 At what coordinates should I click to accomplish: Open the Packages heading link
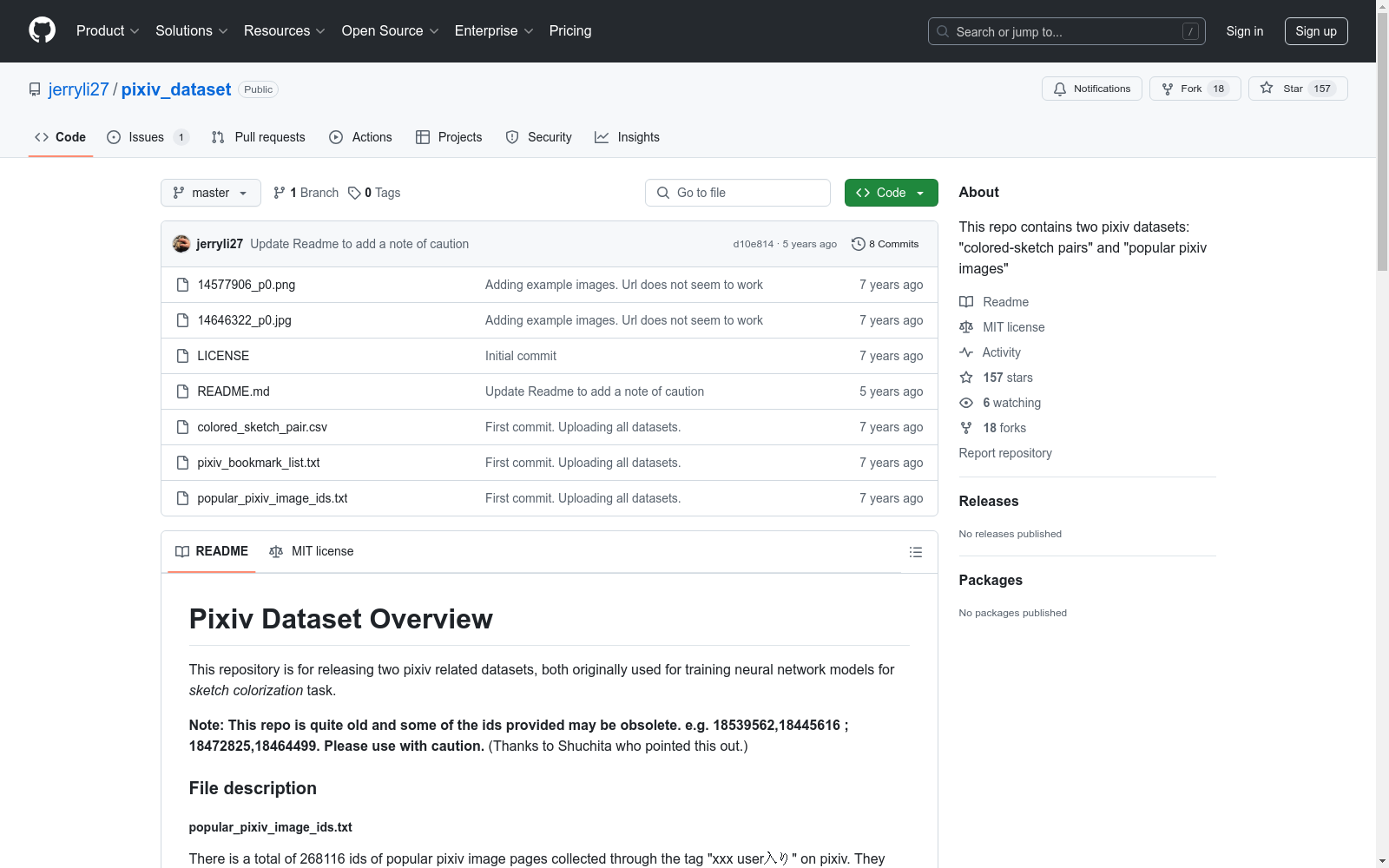(x=991, y=580)
